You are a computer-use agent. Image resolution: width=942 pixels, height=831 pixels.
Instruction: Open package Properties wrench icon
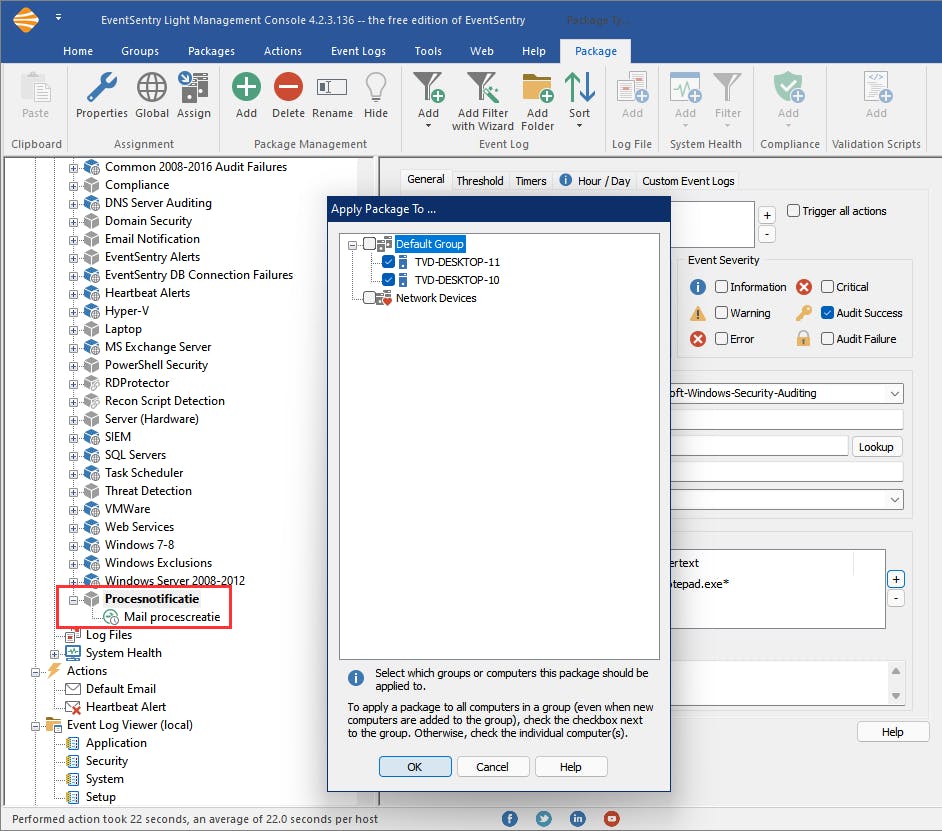[x=102, y=88]
